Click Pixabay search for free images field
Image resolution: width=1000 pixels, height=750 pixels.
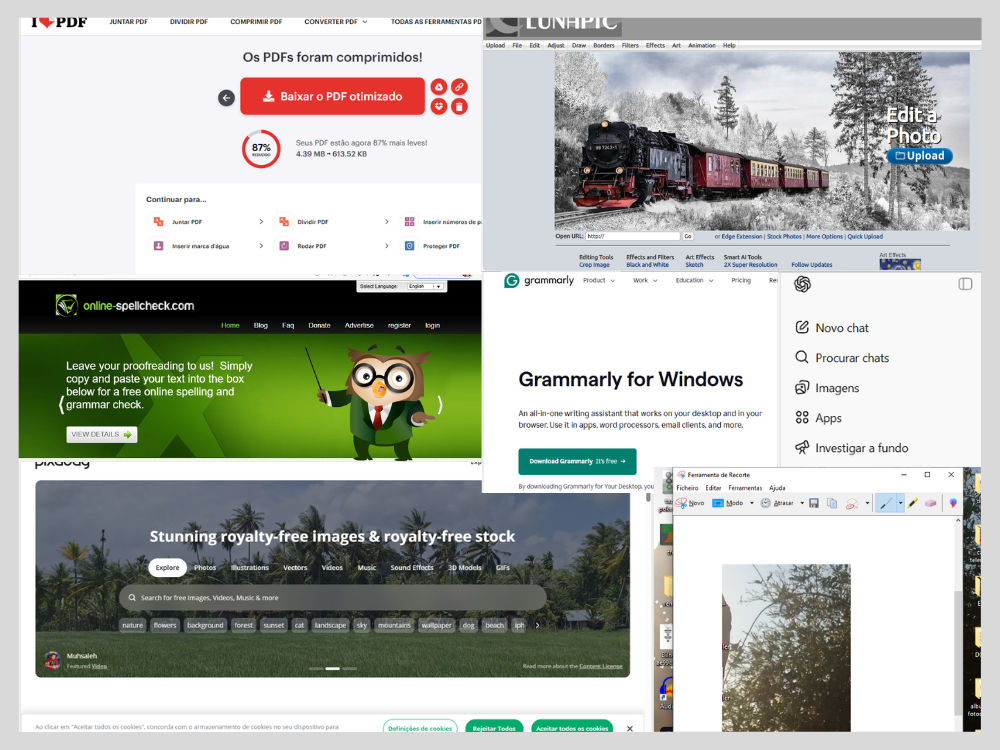pos(332,598)
